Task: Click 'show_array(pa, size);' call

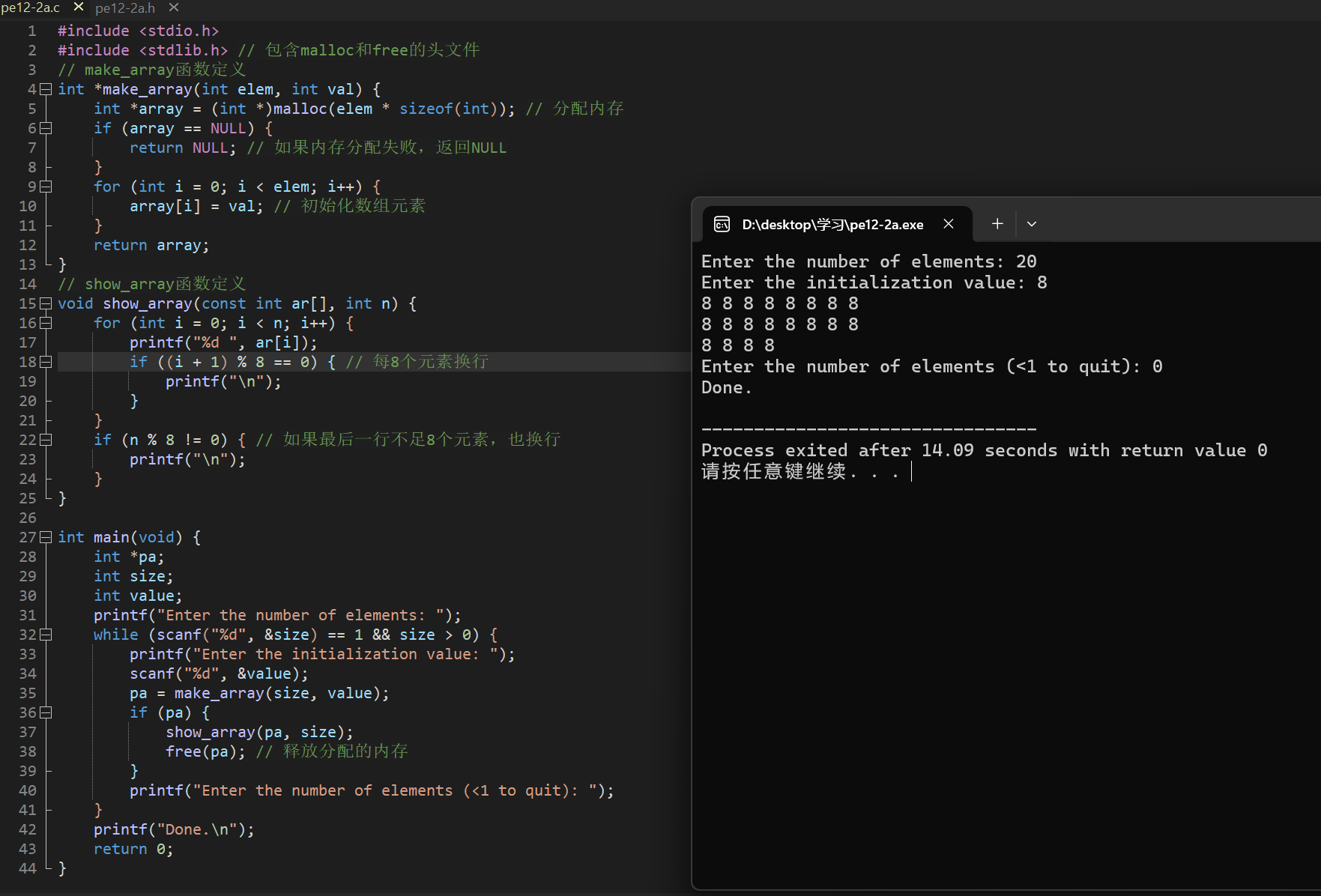Action: pyautogui.click(x=259, y=732)
